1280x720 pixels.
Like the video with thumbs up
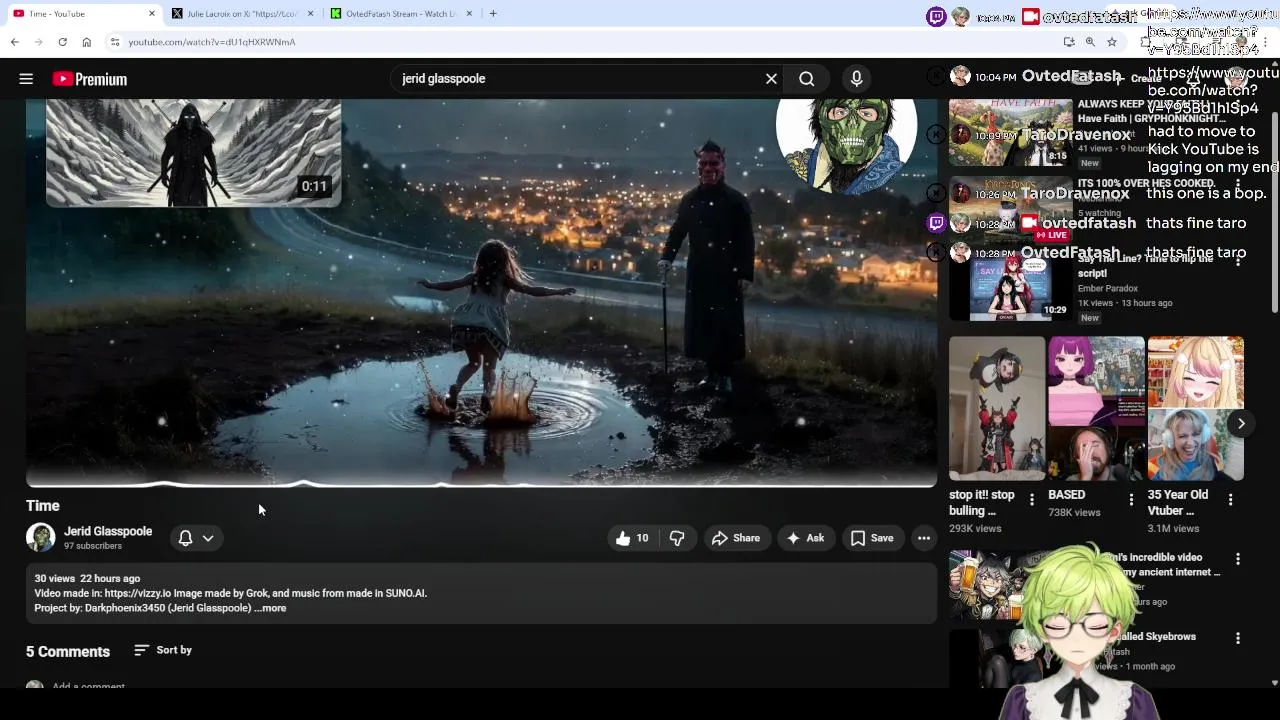[x=632, y=538]
